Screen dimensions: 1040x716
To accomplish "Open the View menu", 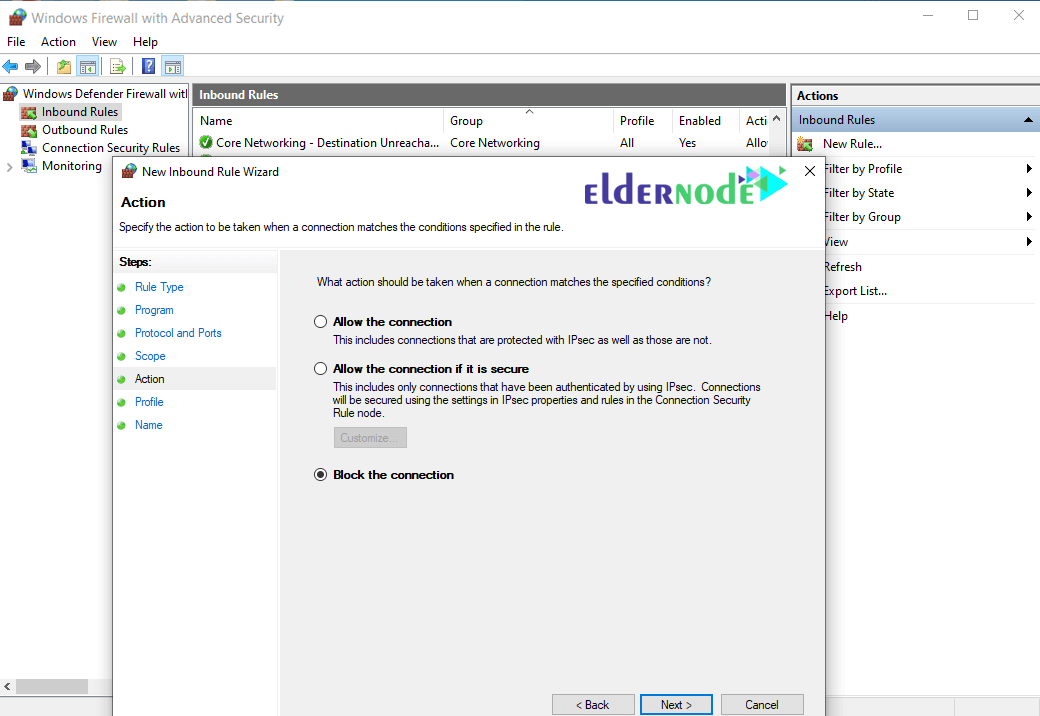I will pyautogui.click(x=104, y=42).
